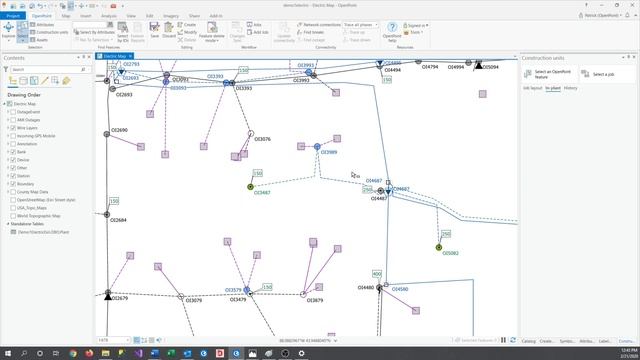
Task: Select List By Selection icon
Action: [34, 81]
